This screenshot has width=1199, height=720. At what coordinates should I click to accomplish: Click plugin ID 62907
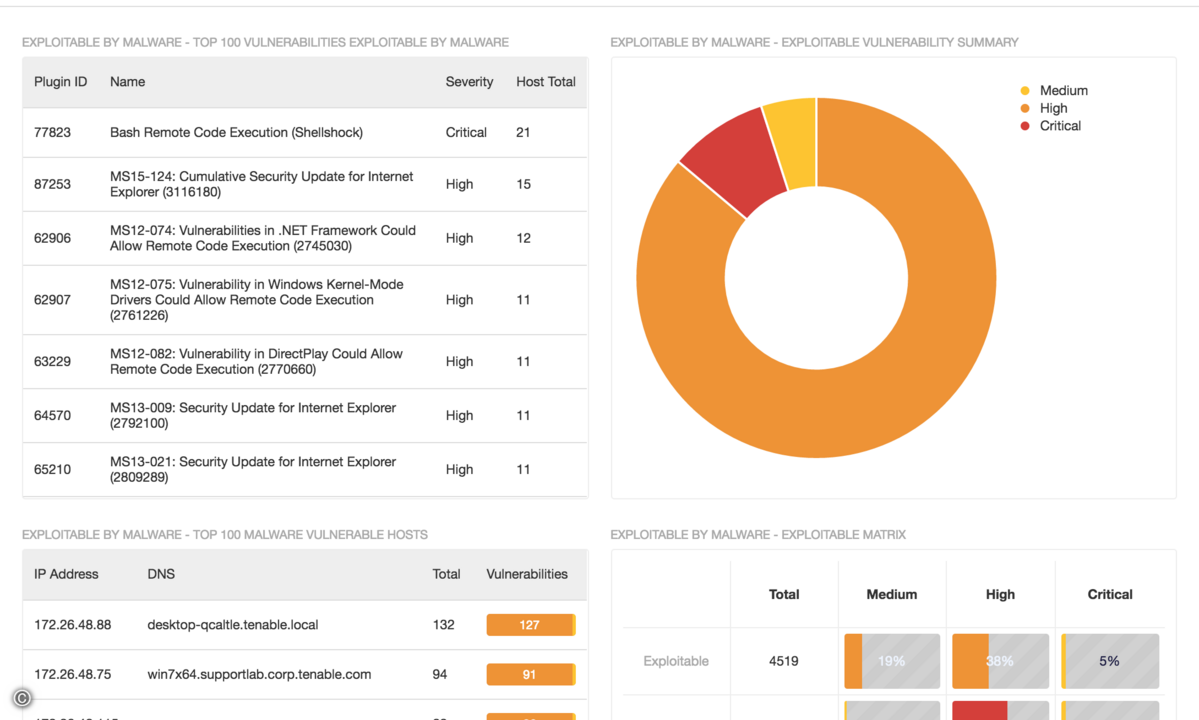pos(52,300)
